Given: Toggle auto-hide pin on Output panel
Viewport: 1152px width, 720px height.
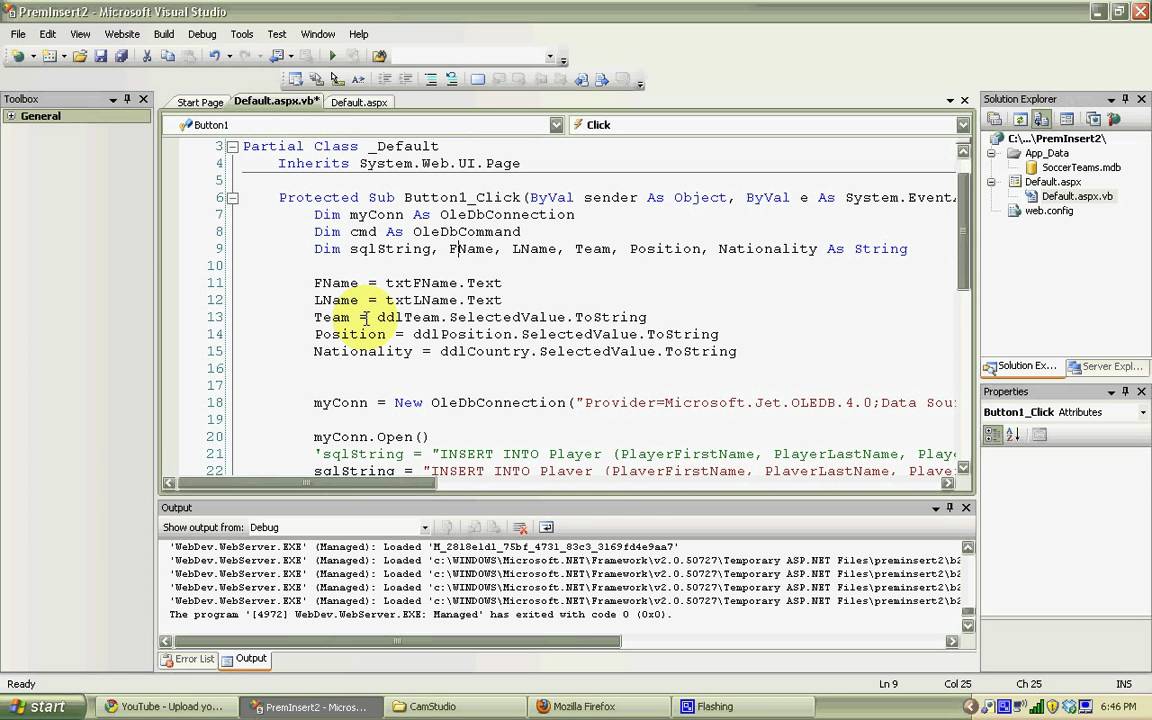Looking at the screenshot, I should click(x=950, y=507).
